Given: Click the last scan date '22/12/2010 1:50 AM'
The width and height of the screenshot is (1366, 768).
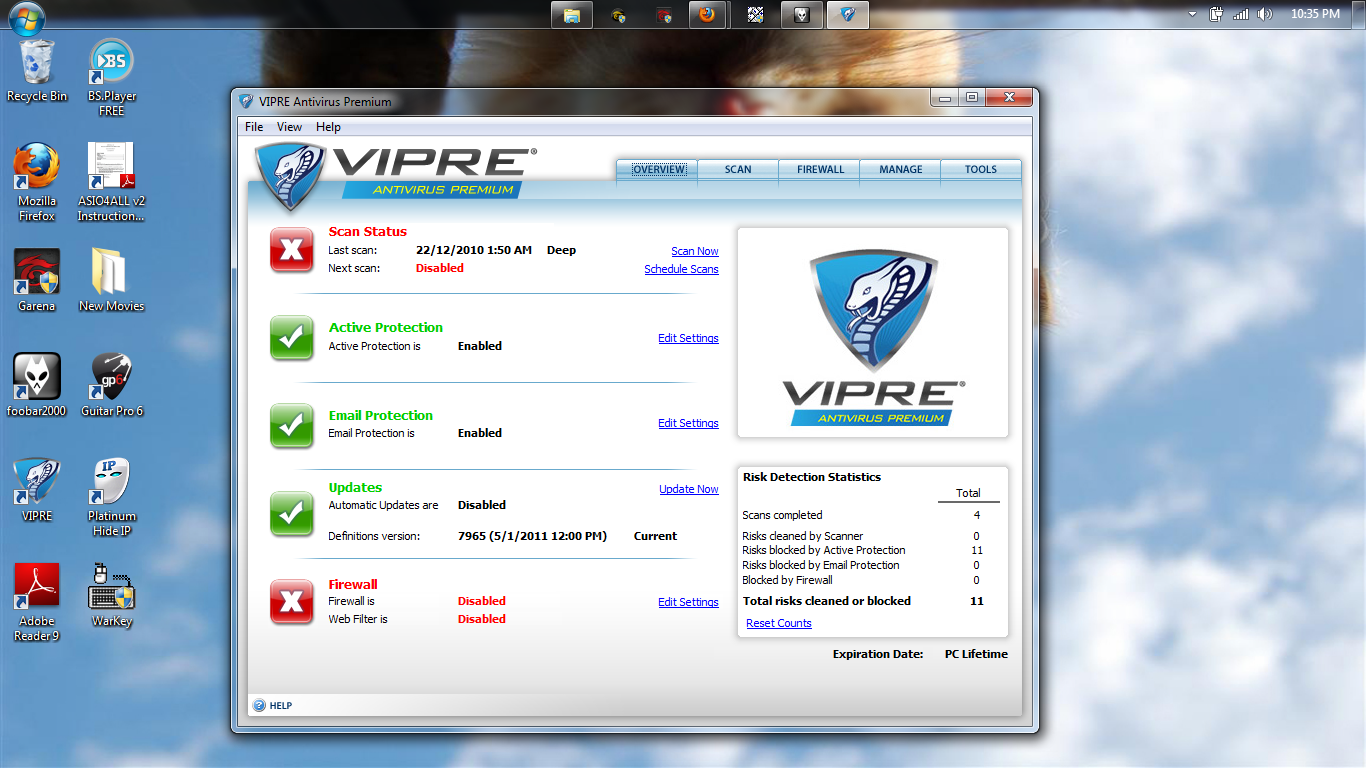Looking at the screenshot, I should coord(474,250).
